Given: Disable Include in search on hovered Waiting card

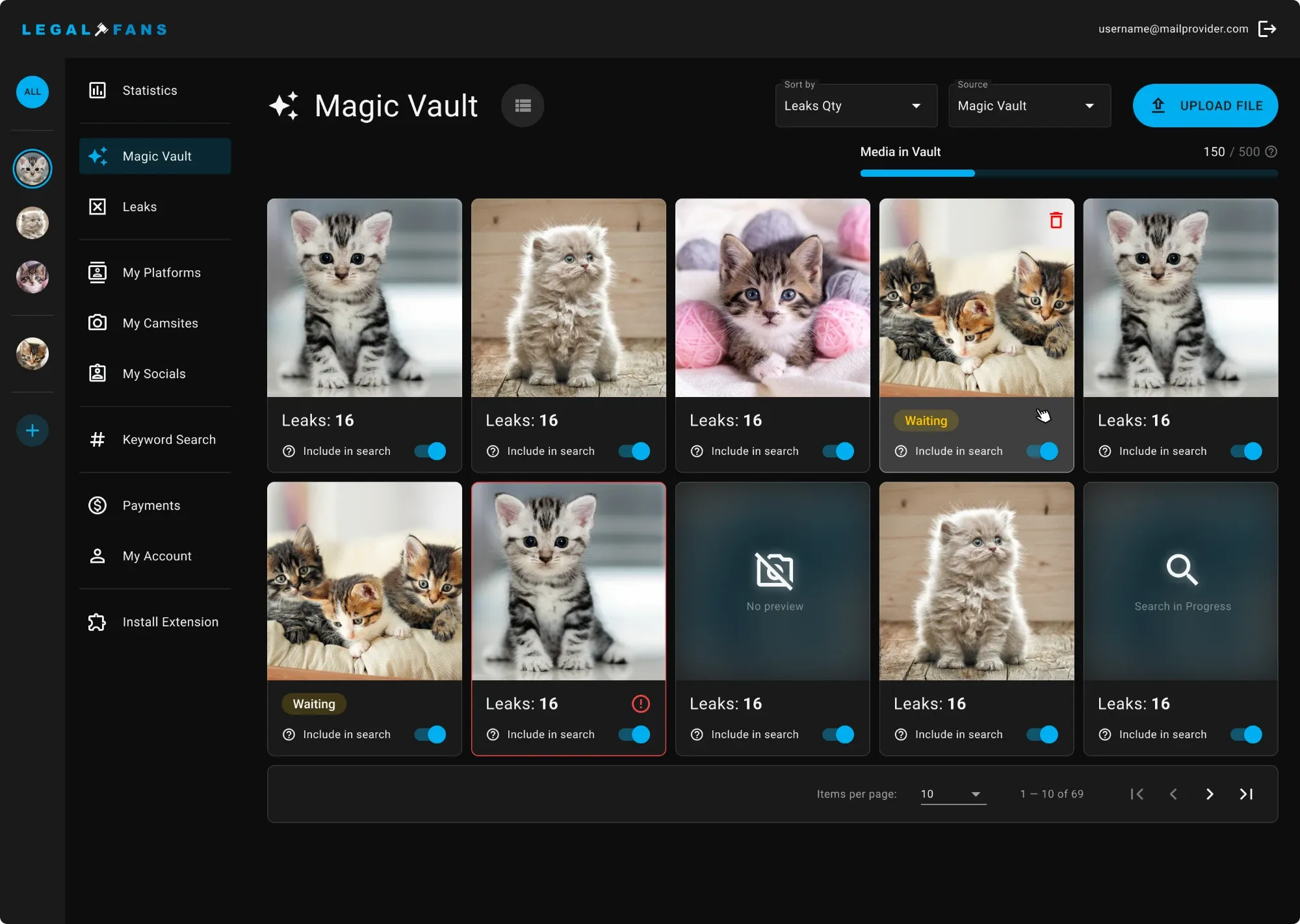Looking at the screenshot, I should [1043, 451].
